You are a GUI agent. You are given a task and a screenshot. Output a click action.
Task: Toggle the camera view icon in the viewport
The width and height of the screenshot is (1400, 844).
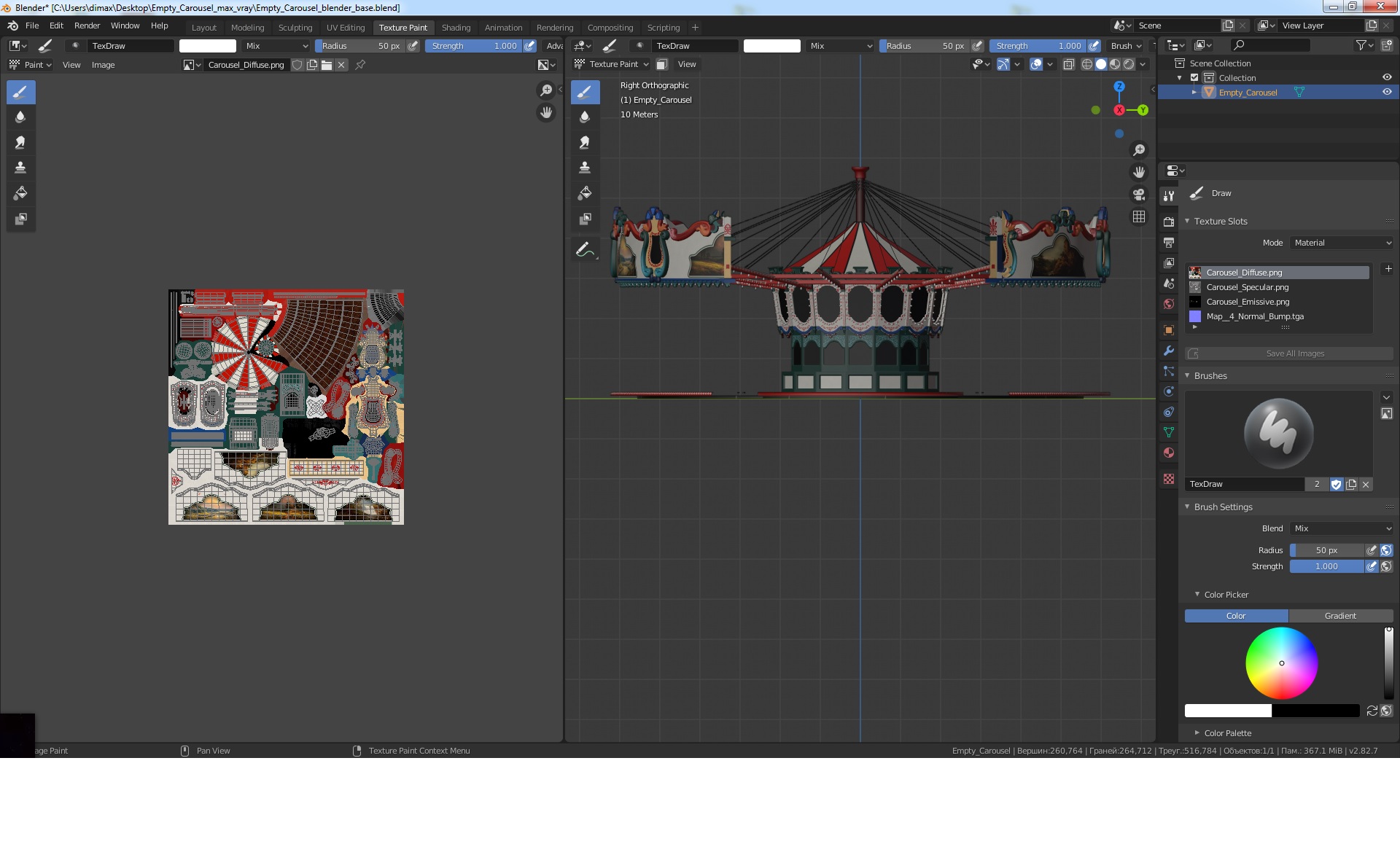[1139, 195]
